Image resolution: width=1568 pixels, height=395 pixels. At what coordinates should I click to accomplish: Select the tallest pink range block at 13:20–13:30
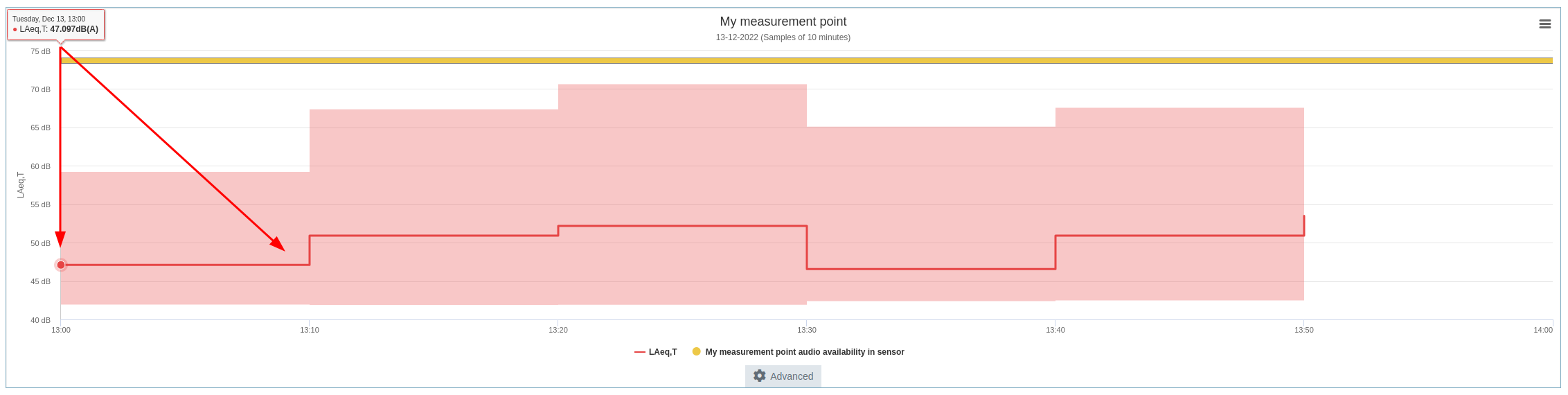[x=682, y=152]
